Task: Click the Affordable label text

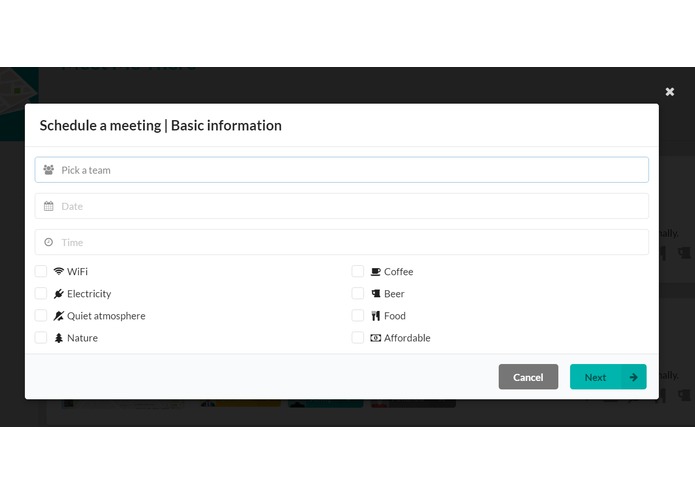Action: click(x=407, y=338)
